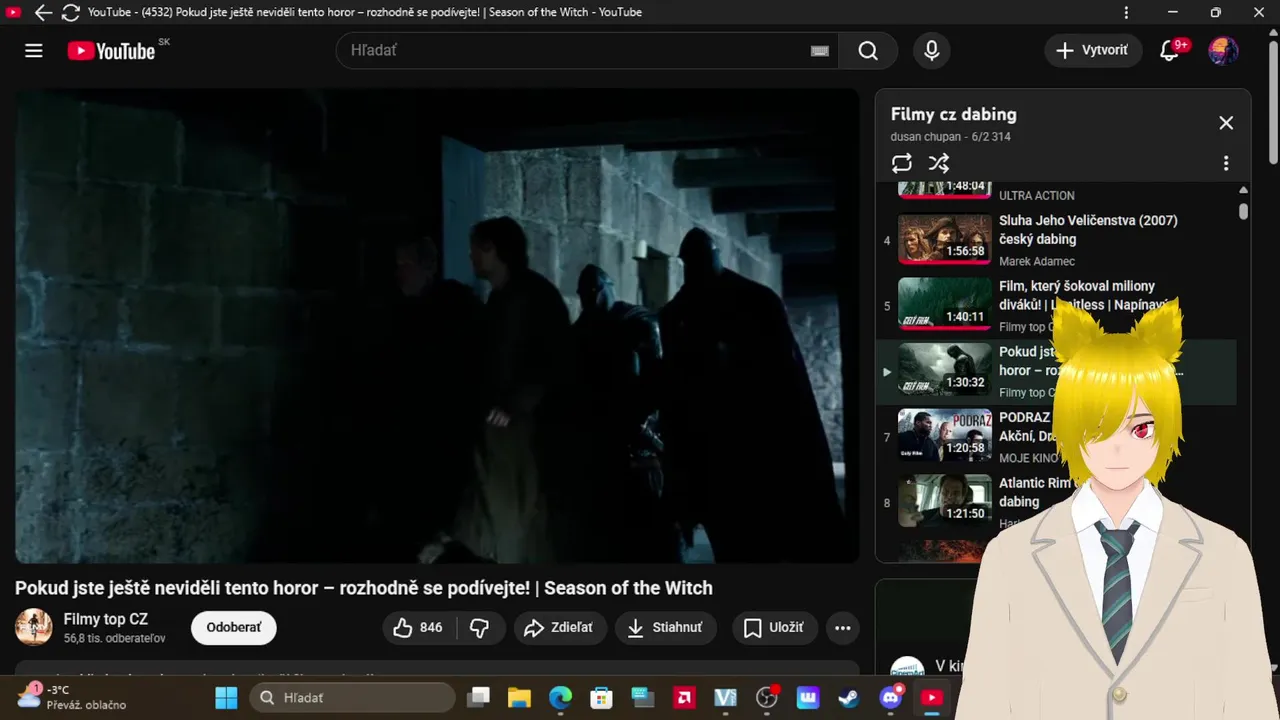This screenshot has width=1280, height=720.
Task: Open more actions three-dot button
Action: tap(843, 628)
